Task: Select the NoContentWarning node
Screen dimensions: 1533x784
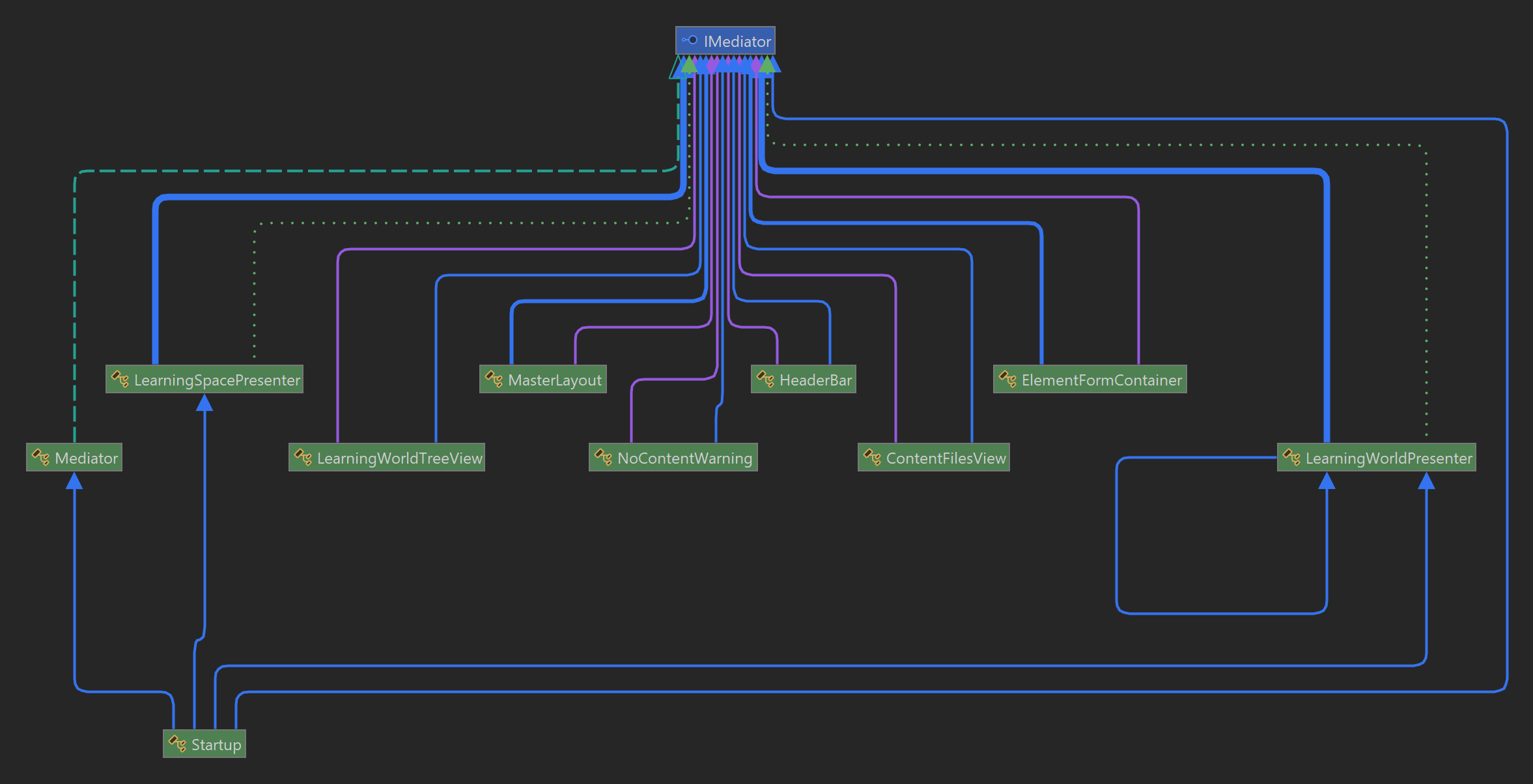Action: 684,458
